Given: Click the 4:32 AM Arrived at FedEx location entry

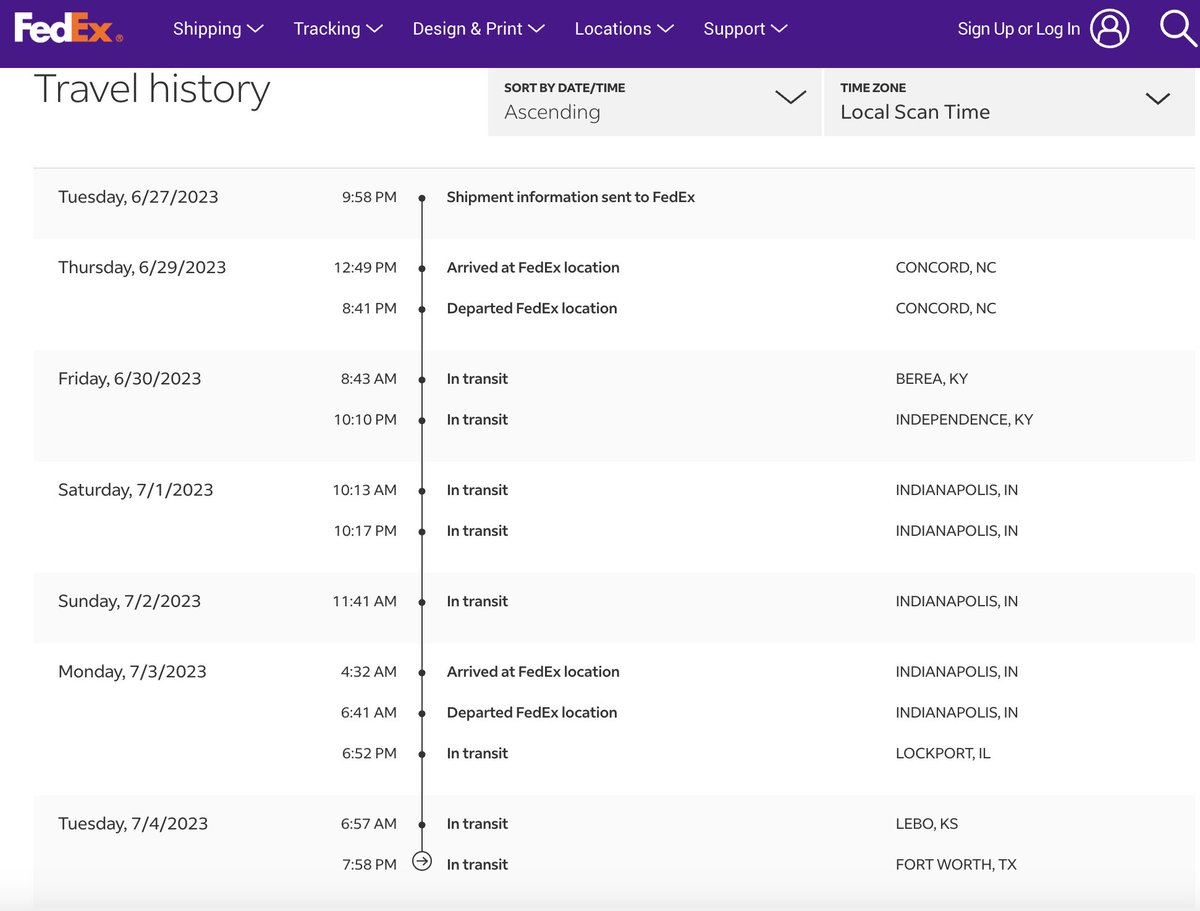Looking at the screenshot, I should [533, 671].
